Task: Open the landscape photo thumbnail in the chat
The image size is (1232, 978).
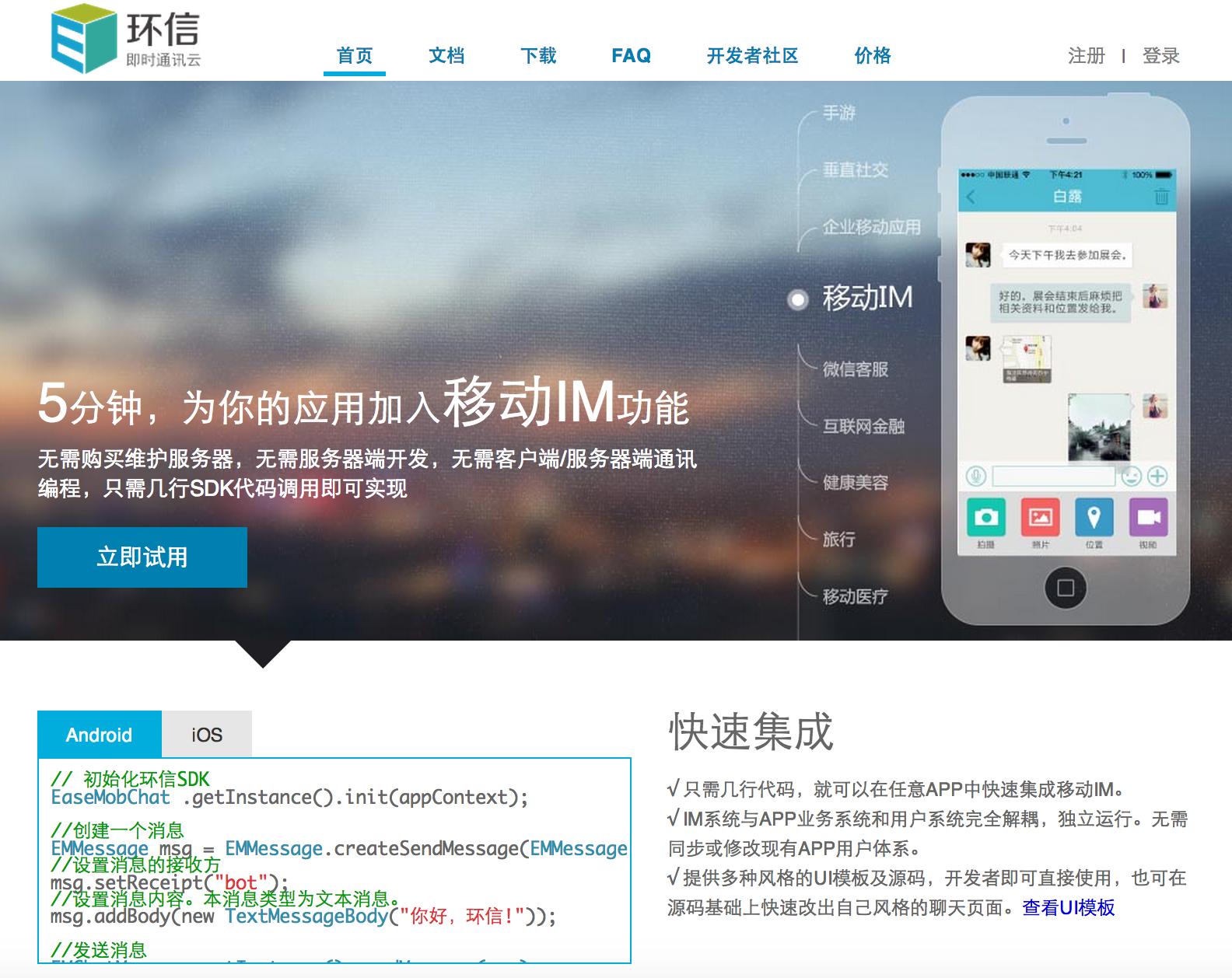Action: click(x=1099, y=426)
